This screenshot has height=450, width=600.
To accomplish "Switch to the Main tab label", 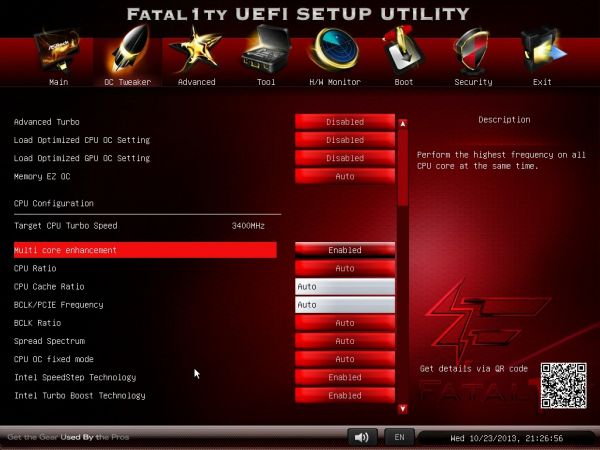I will (x=59, y=82).
